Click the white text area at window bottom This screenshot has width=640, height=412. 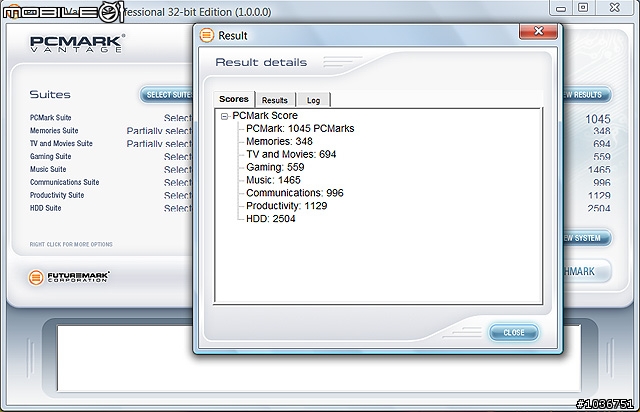(319, 358)
